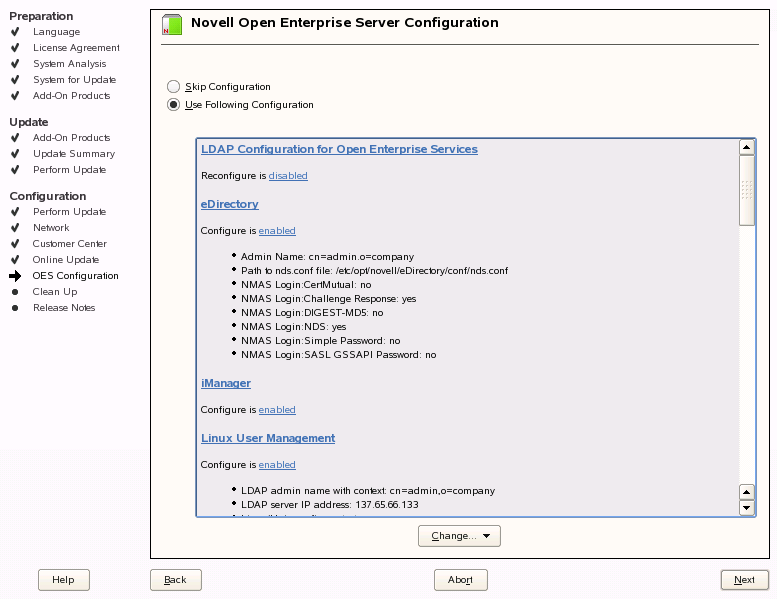Click the Help button
Viewport: 777px width, 599px height.
63,580
